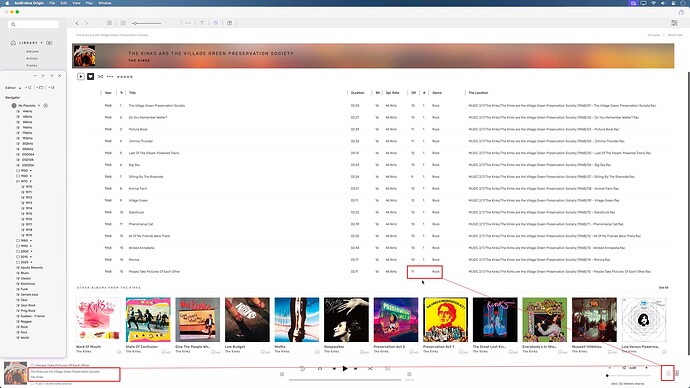Go forward with the right arrow
The image size is (690, 388).
(x=87, y=23)
